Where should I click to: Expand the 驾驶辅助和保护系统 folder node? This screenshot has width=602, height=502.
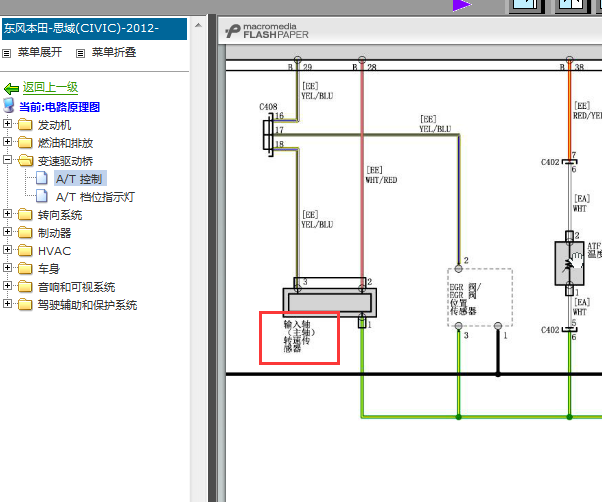pyautogui.click(x=7, y=304)
